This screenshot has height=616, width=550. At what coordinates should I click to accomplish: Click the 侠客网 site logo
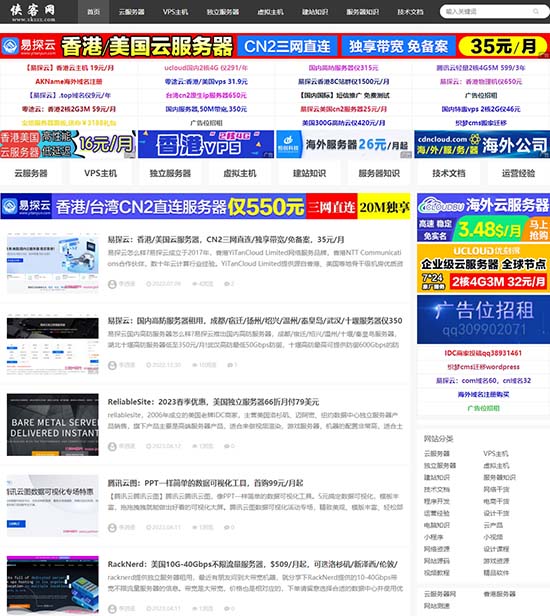[x=33, y=12]
